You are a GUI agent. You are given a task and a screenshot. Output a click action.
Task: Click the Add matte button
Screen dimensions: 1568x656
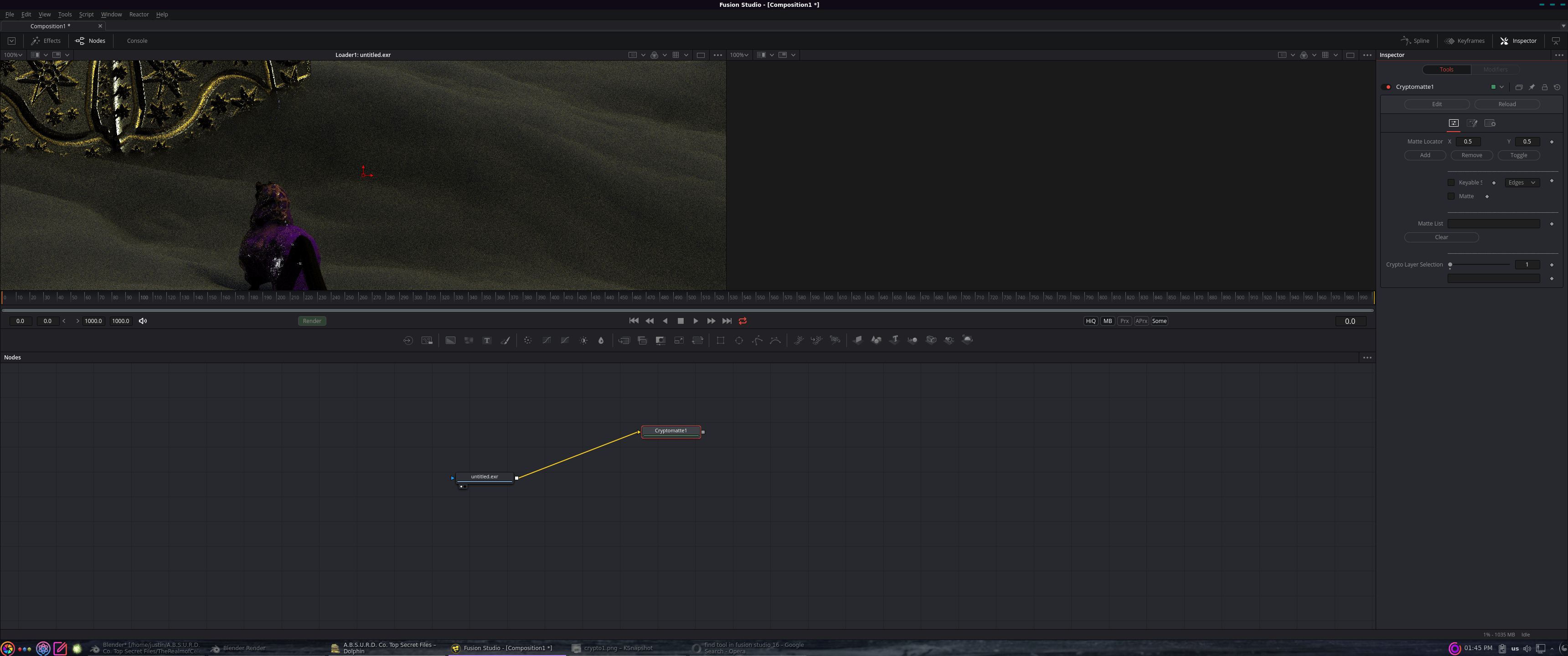pos(1425,155)
